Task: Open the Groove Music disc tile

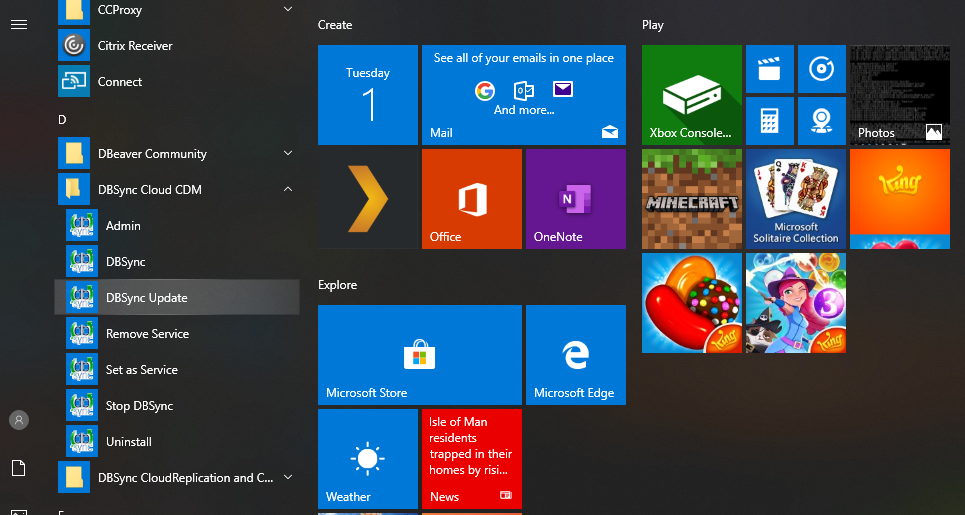Action: 821,69
